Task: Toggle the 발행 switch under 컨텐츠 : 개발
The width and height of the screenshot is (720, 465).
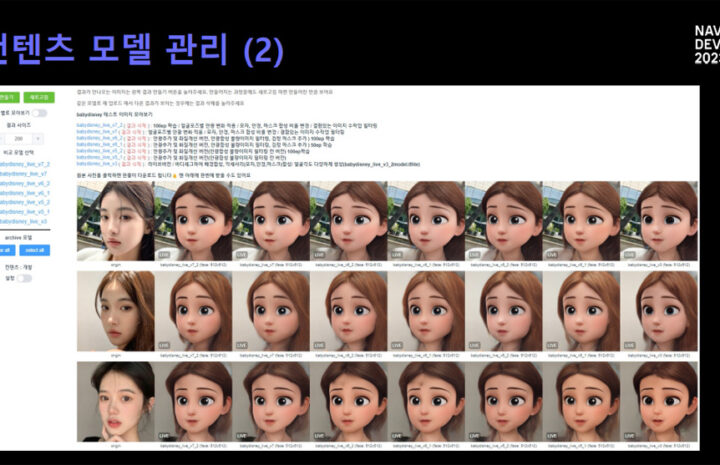Action: click(24, 278)
